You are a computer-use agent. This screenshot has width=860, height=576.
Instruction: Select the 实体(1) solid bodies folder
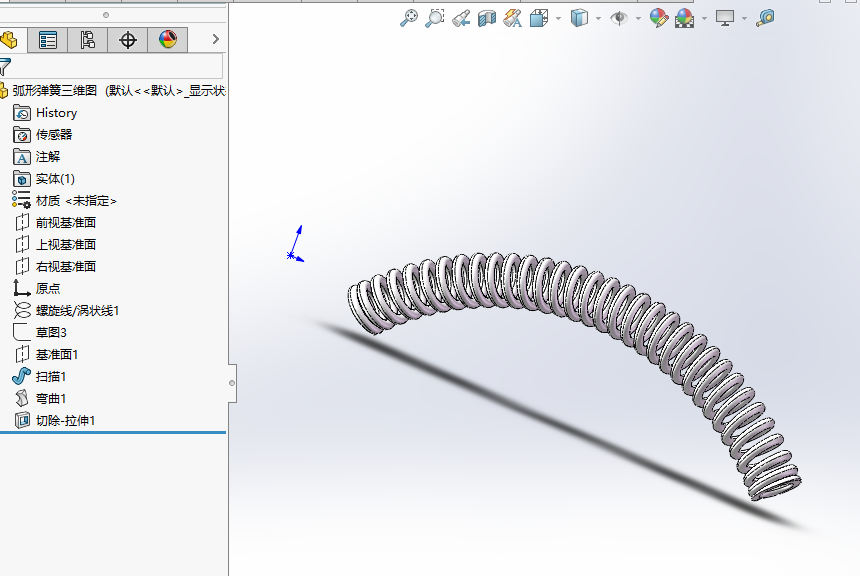click(x=44, y=179)
